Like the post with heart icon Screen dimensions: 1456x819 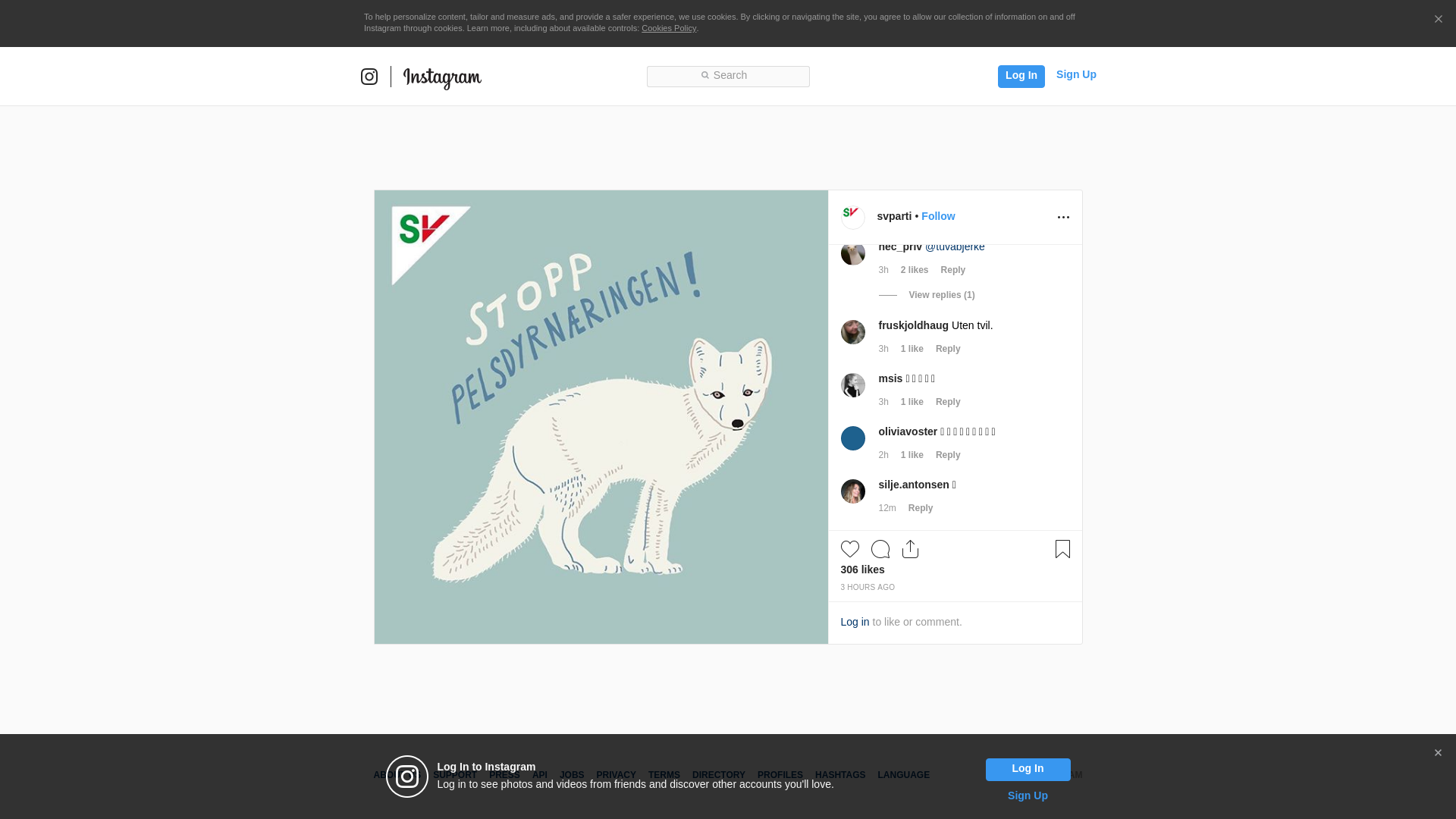[x=850, y=549]
